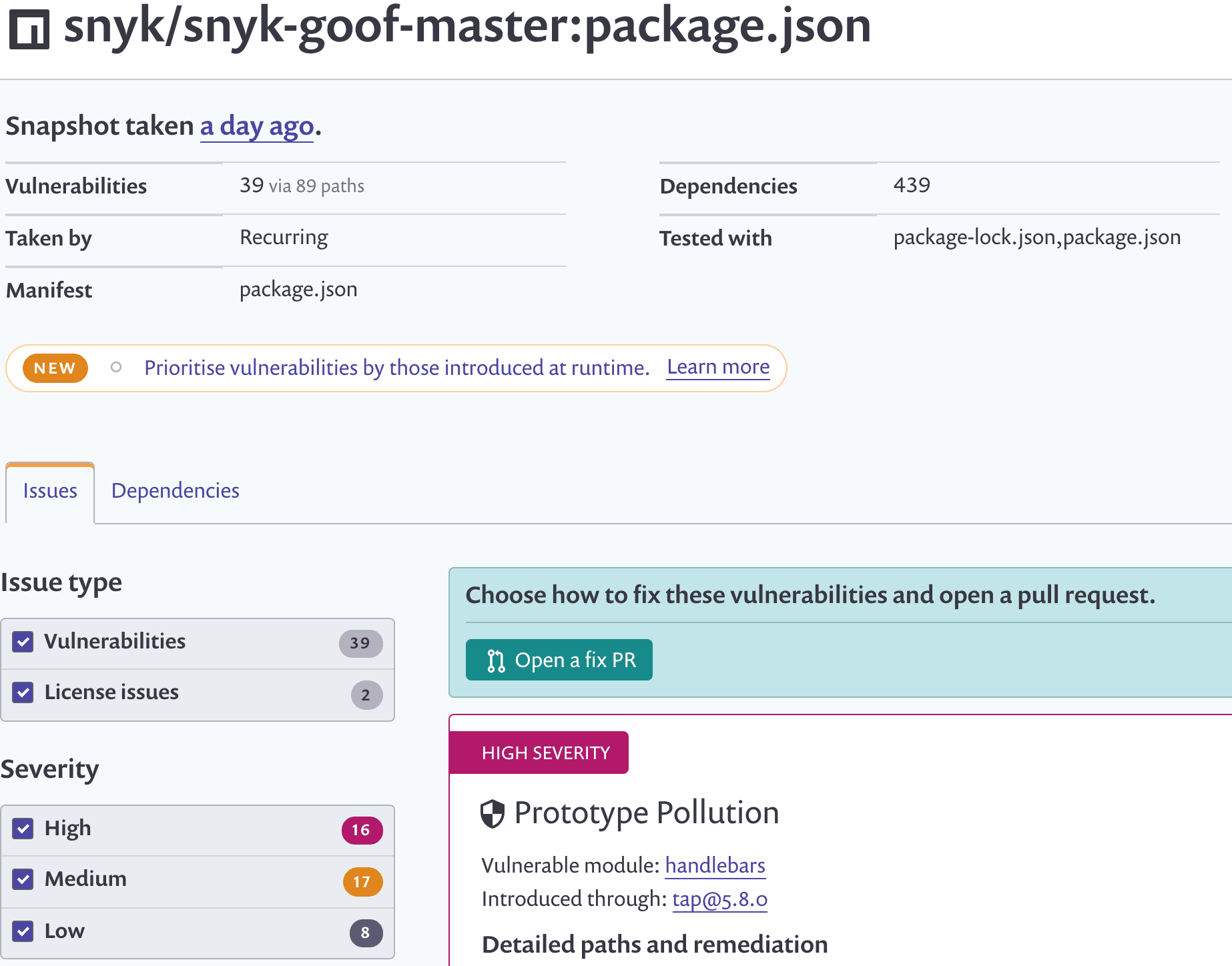This screenshot has height=966, width=1232.
Task: Toggle the Low severity checkbox
Action: [23, 931]
